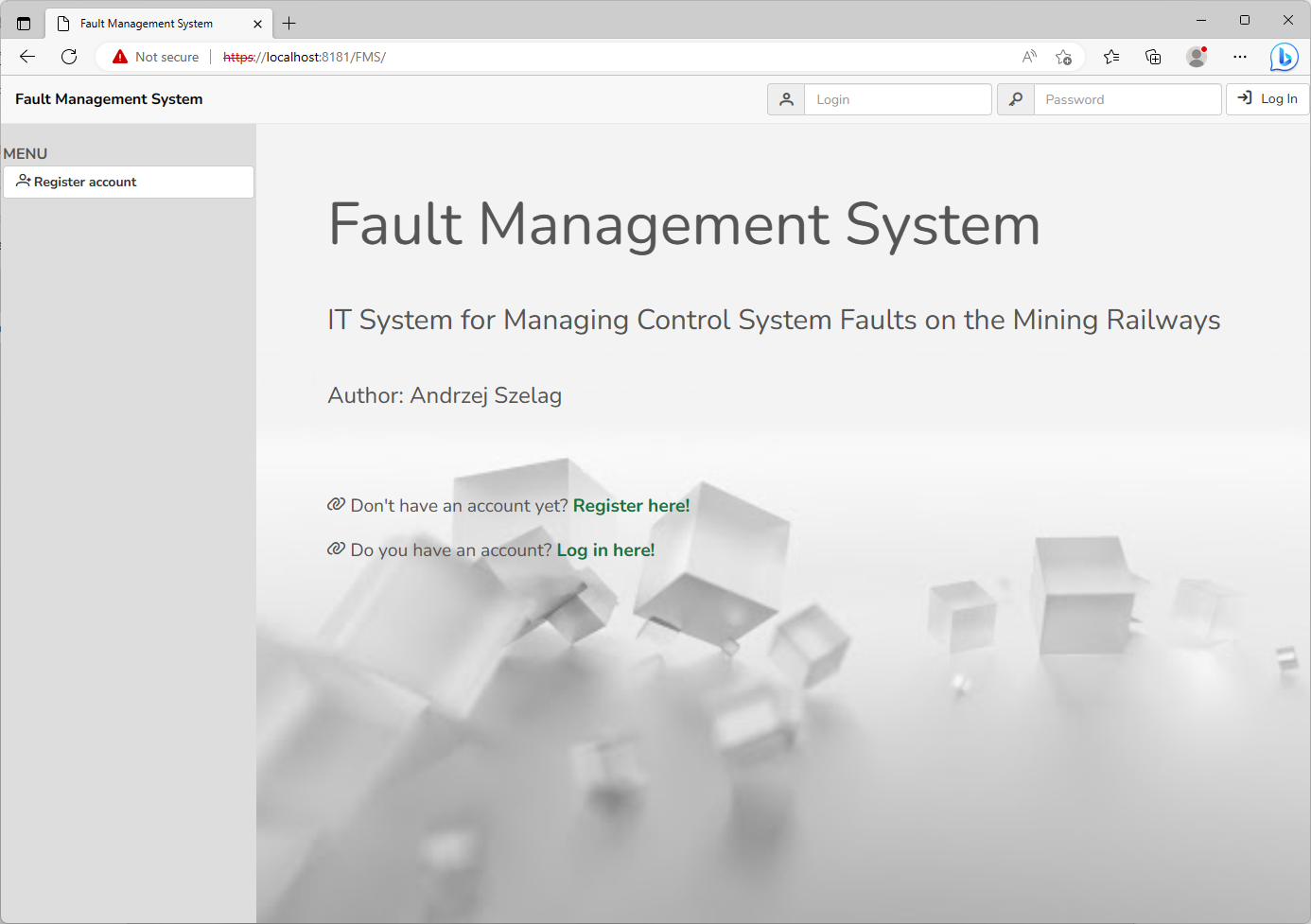Click the Not secure warning icon
Screen dimensions: 1311x924
120,57
